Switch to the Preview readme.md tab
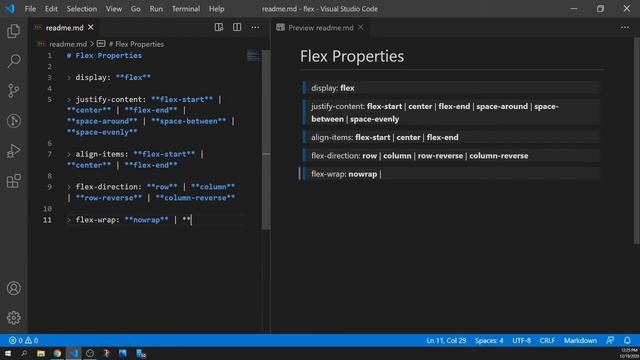 pyautogui.click(x=320, y=27)
